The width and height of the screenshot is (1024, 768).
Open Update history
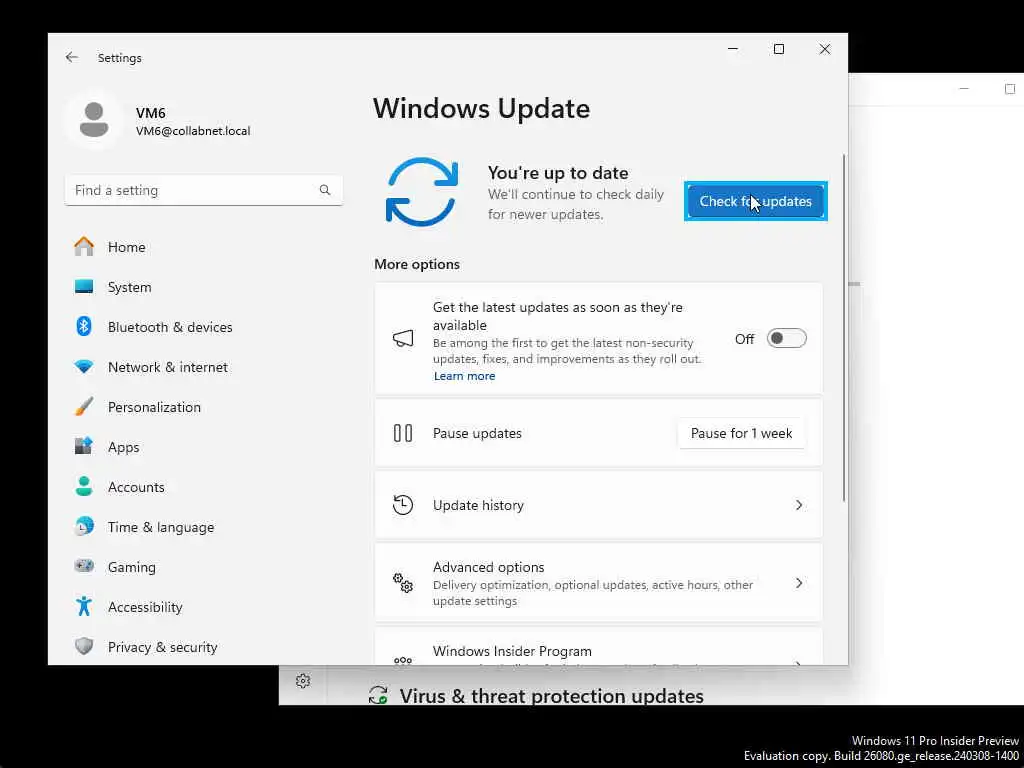click(598, 505)
